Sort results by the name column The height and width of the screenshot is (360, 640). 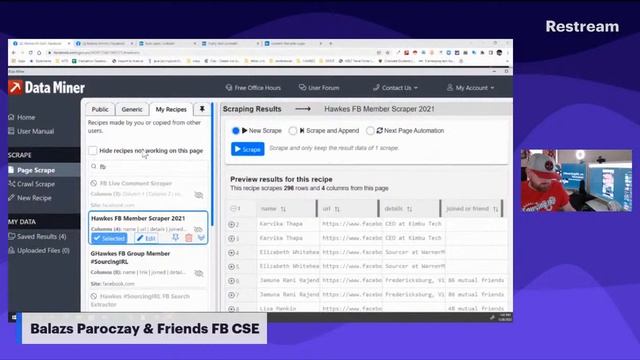283,209
